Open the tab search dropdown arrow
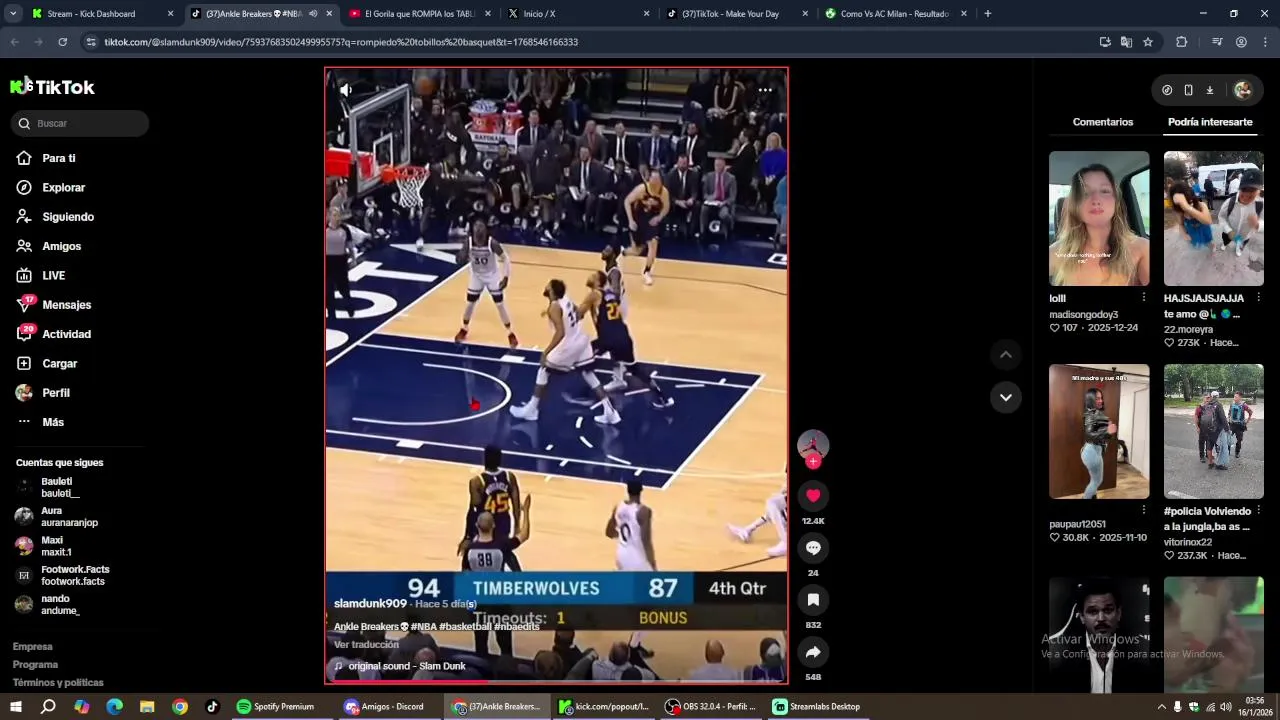The width and height of the screenshot is (1280, 720). tap(13, 14)
